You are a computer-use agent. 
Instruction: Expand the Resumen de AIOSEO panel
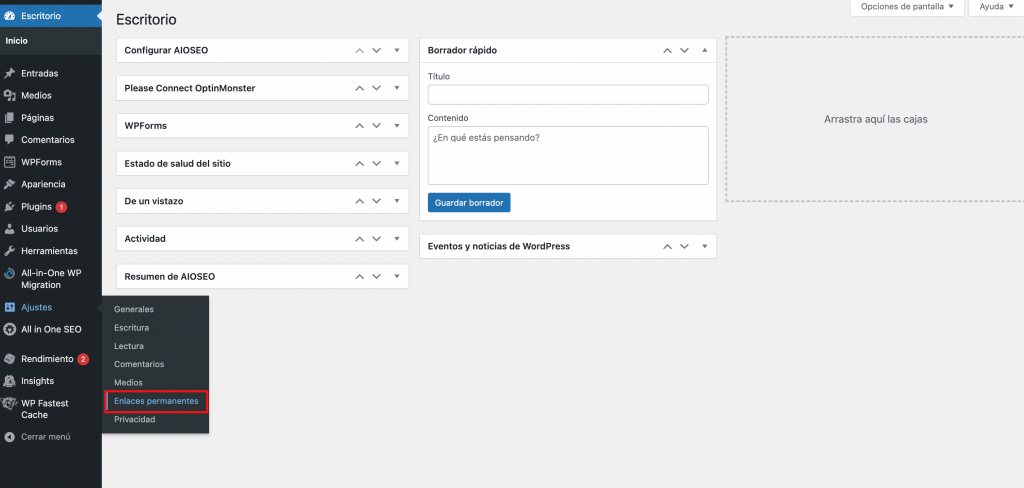[x=396, y=277]
